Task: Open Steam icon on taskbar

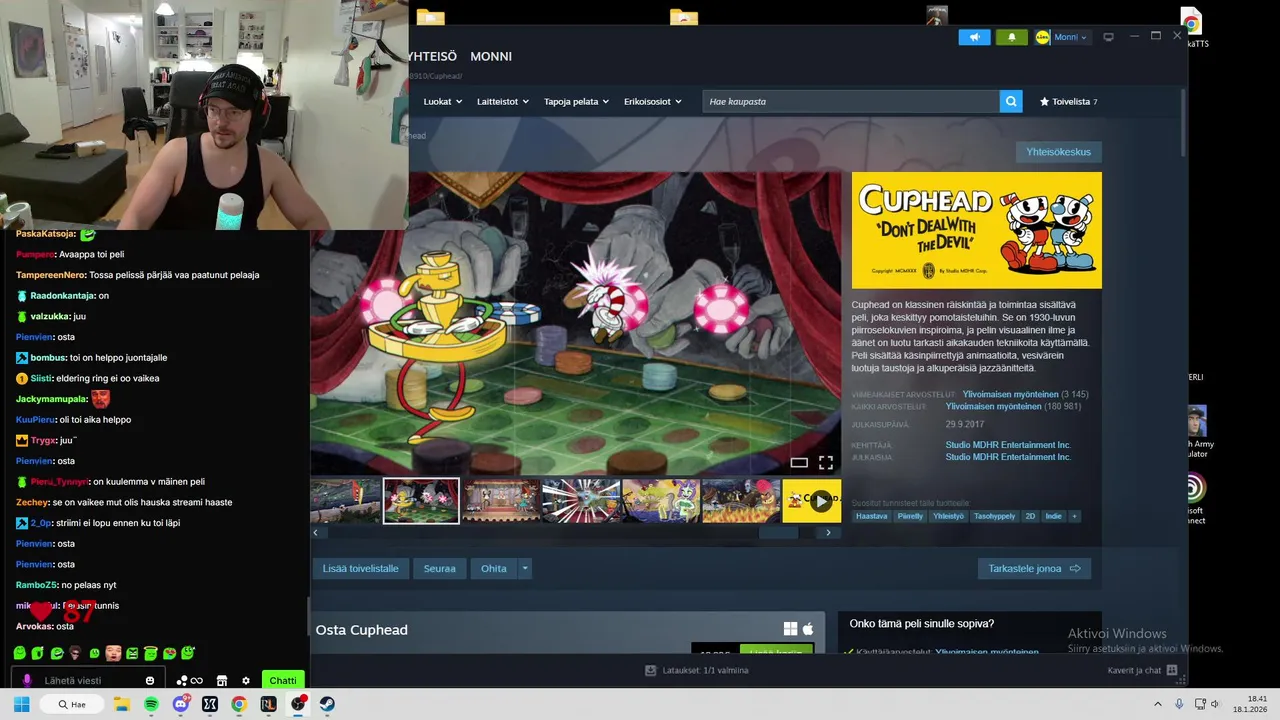Action: point(327,704)
